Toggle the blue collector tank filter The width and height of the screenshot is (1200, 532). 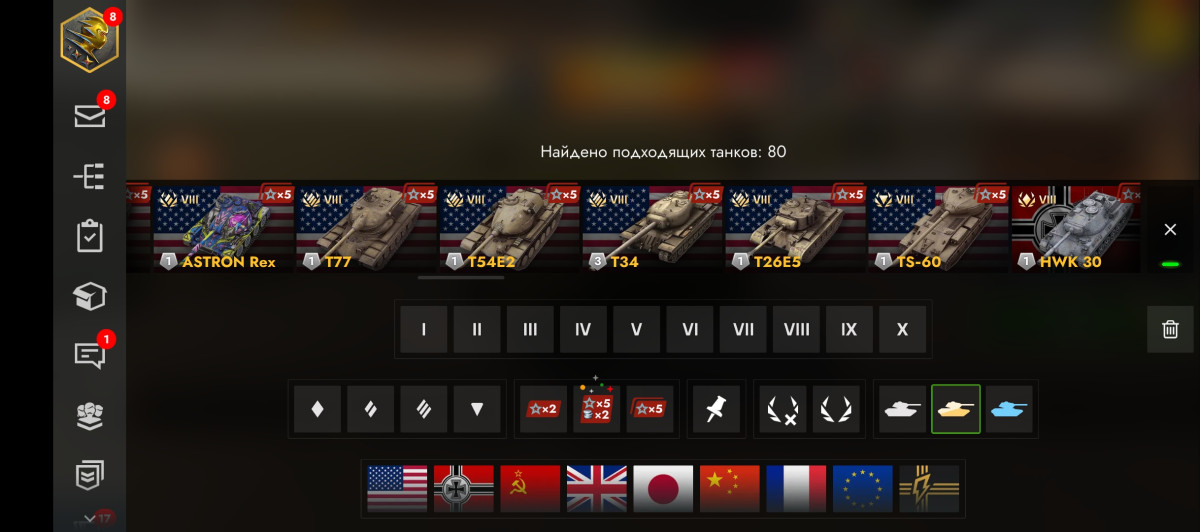pyautogui.click(x=1009, y=408)
